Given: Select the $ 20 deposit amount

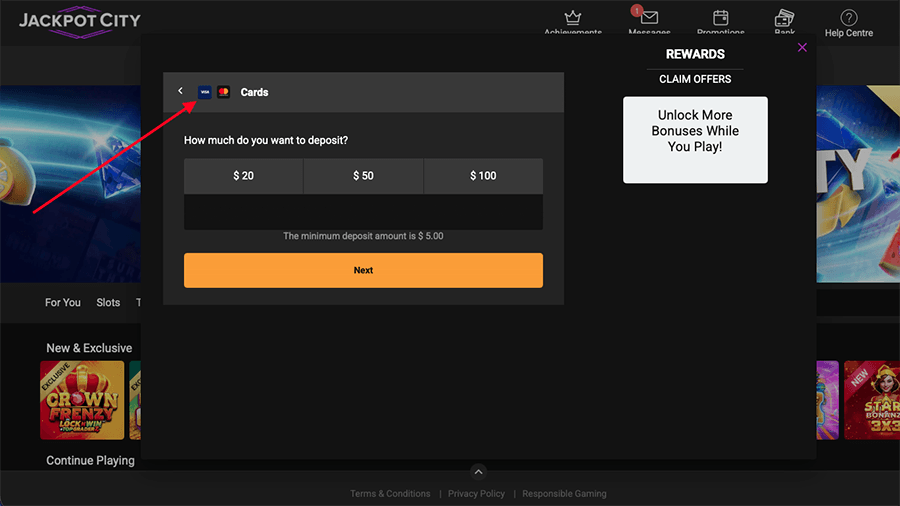Looking at the screenshot, I should (x=243, y=176).
